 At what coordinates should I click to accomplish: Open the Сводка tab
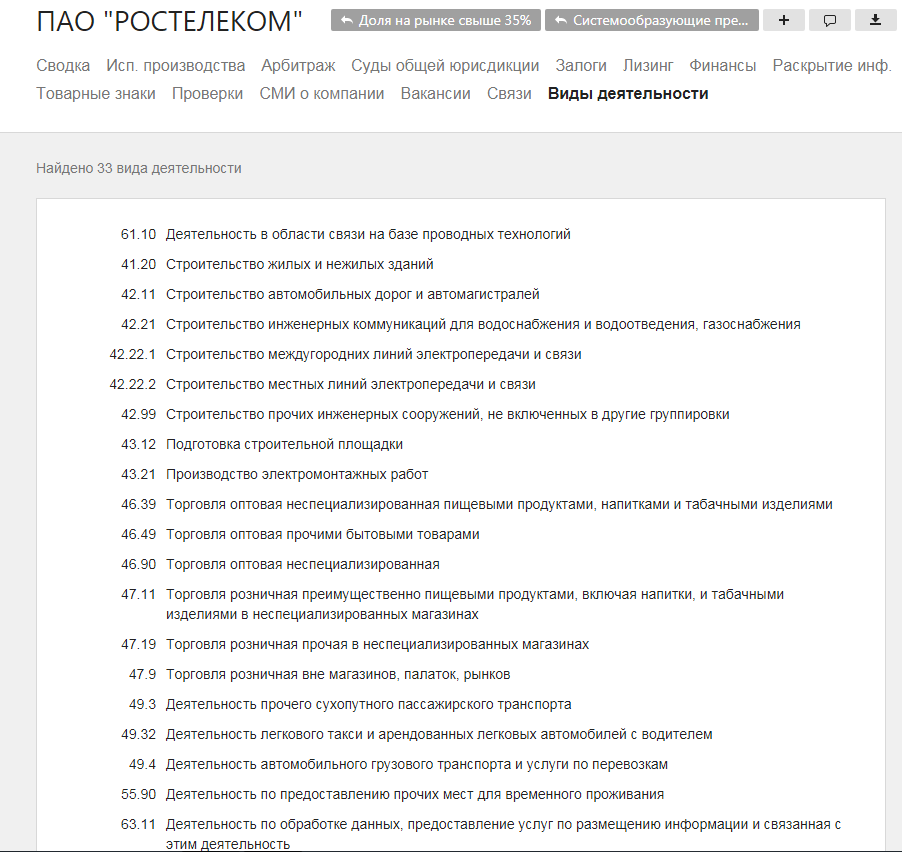click(63, 66)
